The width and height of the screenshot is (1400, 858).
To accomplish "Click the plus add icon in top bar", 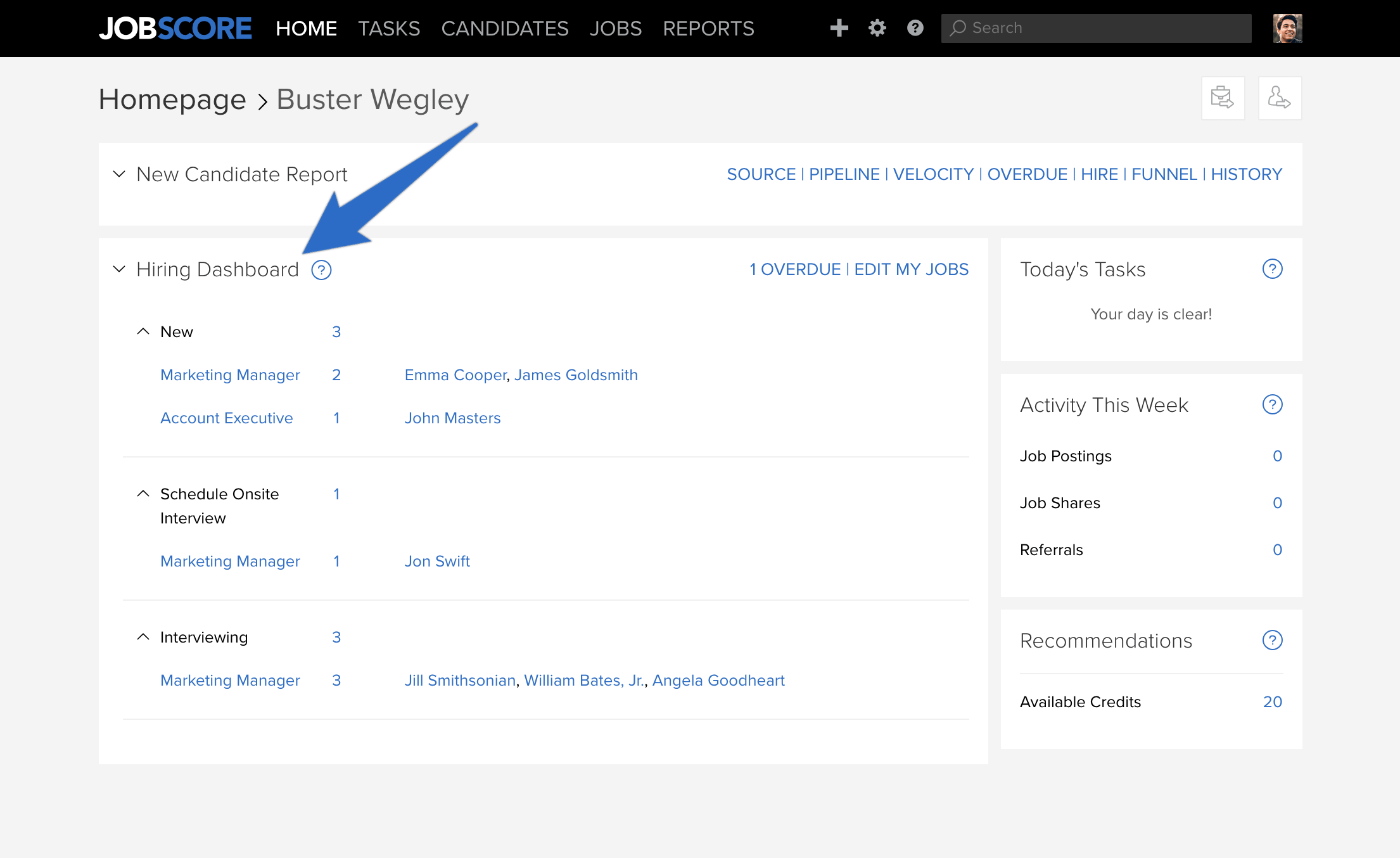I will 839,28.
